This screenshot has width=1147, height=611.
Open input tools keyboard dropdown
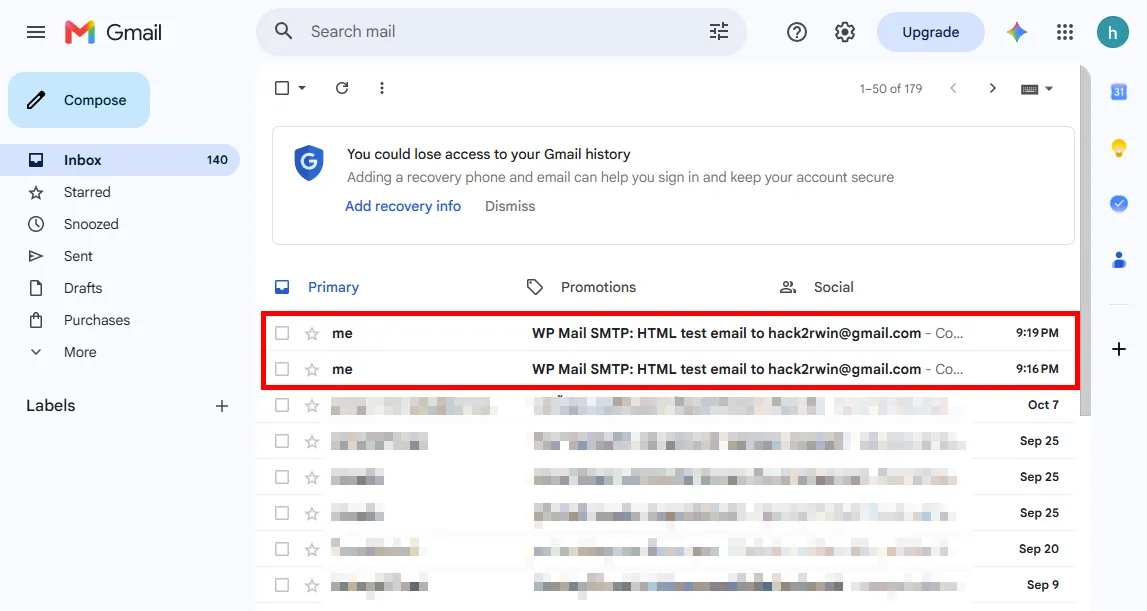[1037, 89]
